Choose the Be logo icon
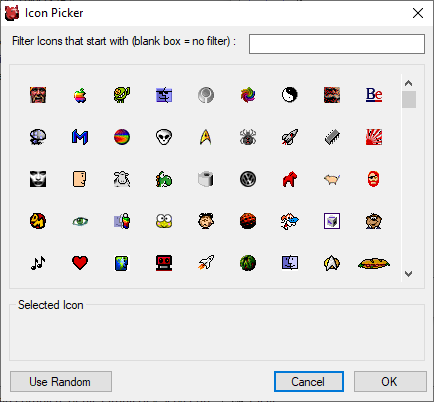This screenshot has height=402, width=434. coord(374,95)
